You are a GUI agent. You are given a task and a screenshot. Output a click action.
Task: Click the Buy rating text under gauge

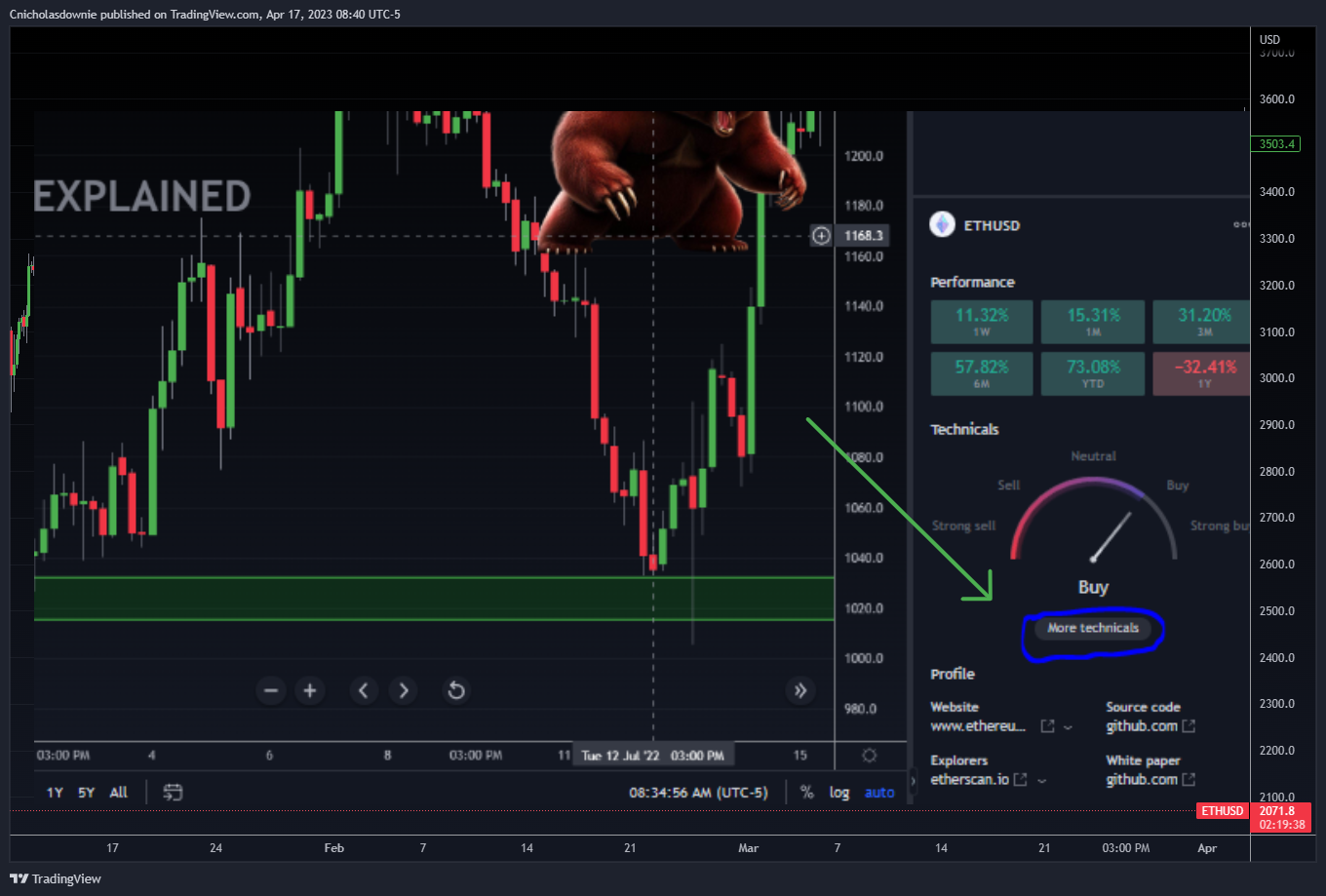pos(1093,587)
